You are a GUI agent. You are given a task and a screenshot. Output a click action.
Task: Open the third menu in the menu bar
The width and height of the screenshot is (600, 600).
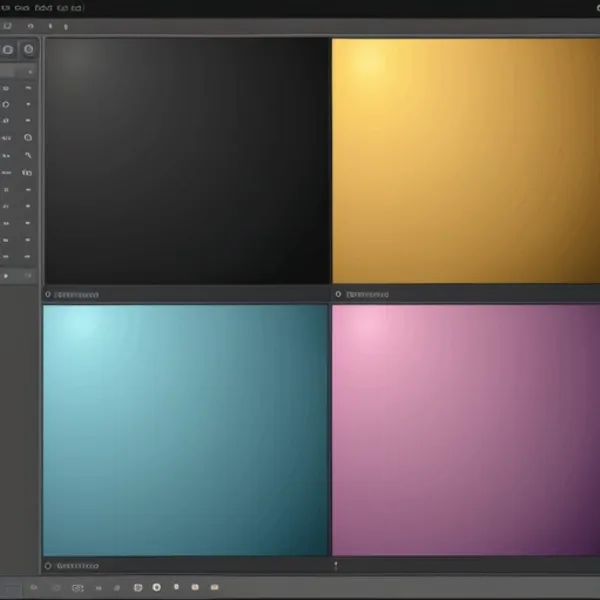point(43,7)
